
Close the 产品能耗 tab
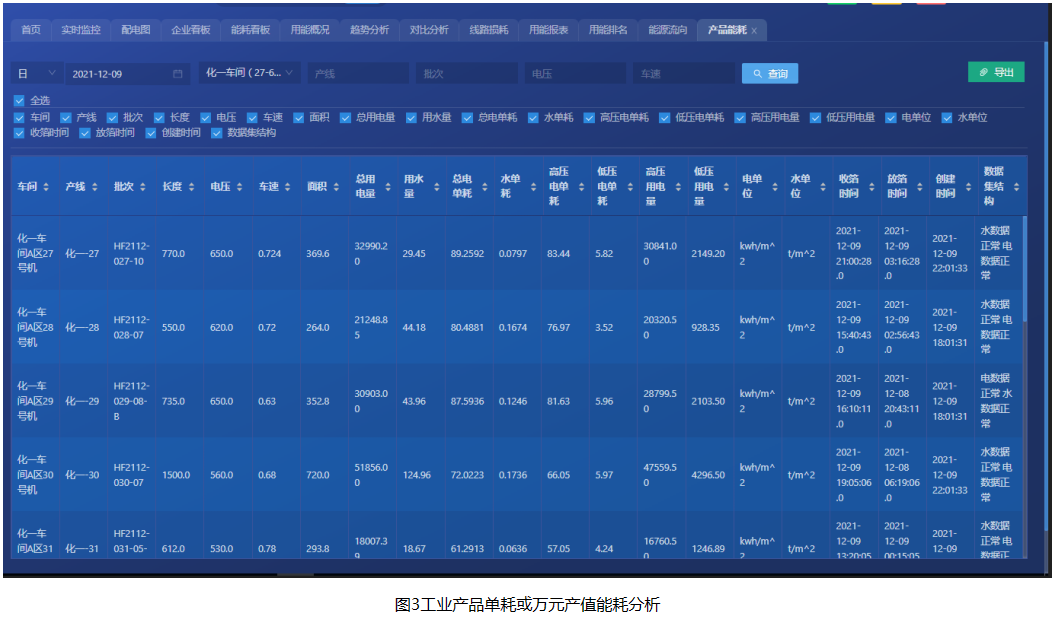coord(754,30)
